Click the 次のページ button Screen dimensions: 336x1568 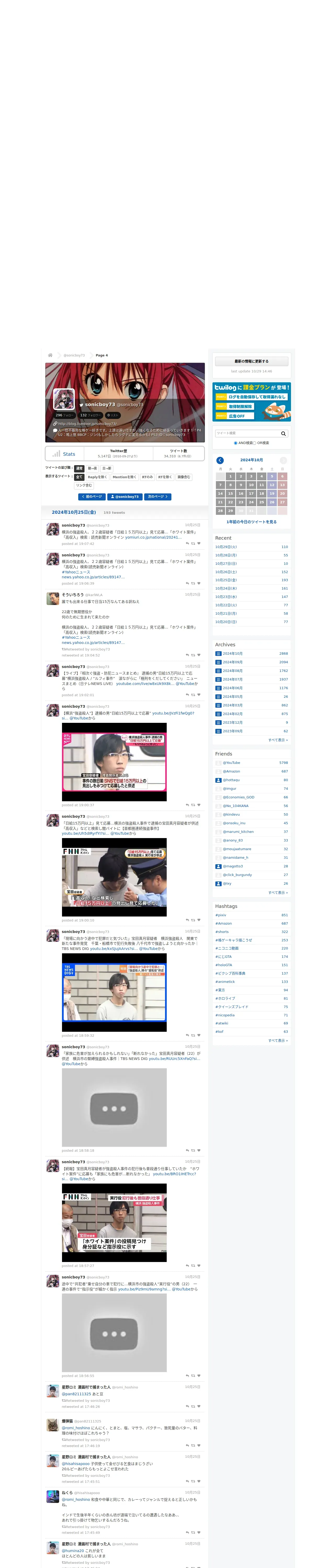point(158,497)
